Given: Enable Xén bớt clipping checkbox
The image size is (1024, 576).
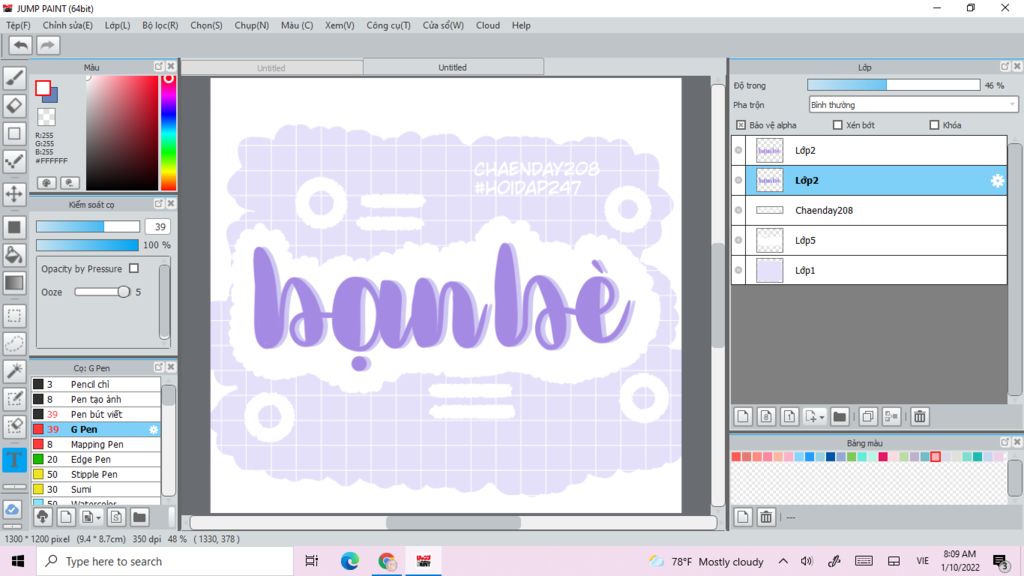Looking at the screenshot, I should (x=837, y=125).
